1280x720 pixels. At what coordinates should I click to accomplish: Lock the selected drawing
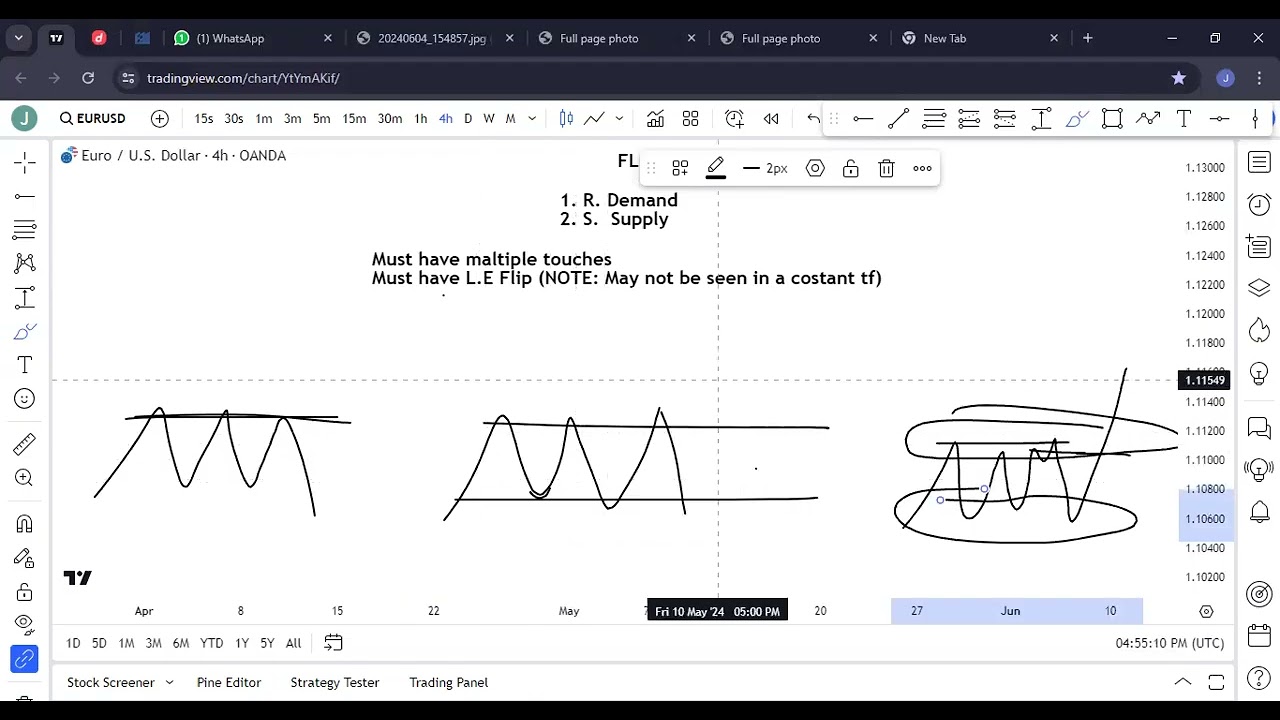851,168
